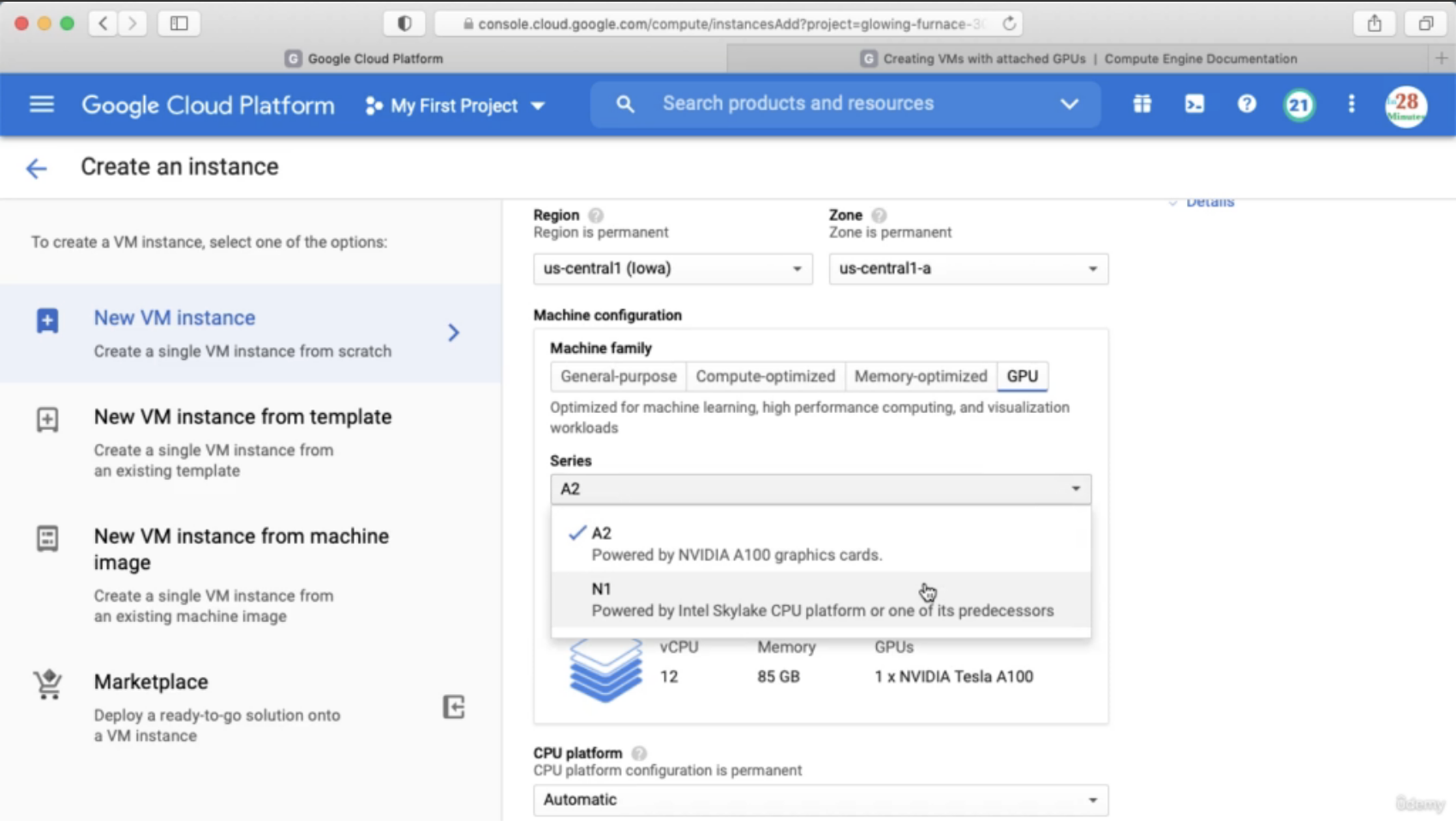This screenshot has width=1456, height=826.
Task: Switch to Creating VMs with attached GPUs tab
Action: point(1077,58)
